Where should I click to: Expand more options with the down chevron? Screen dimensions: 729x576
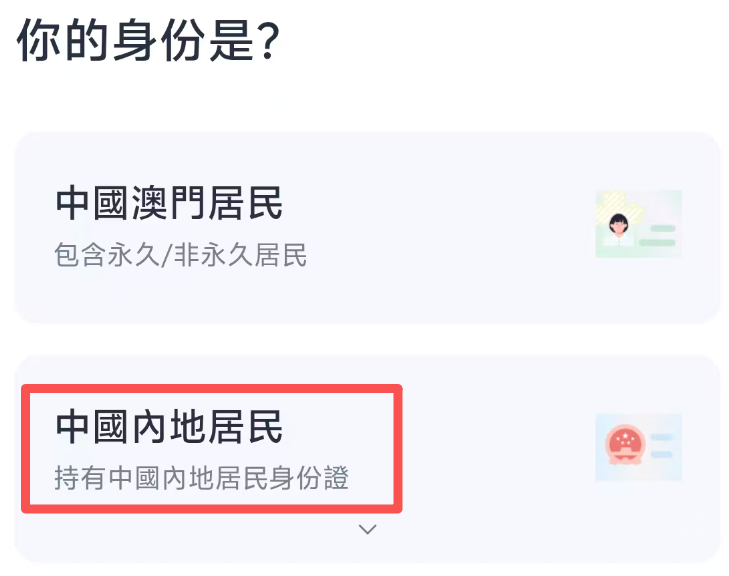point(367,529)
